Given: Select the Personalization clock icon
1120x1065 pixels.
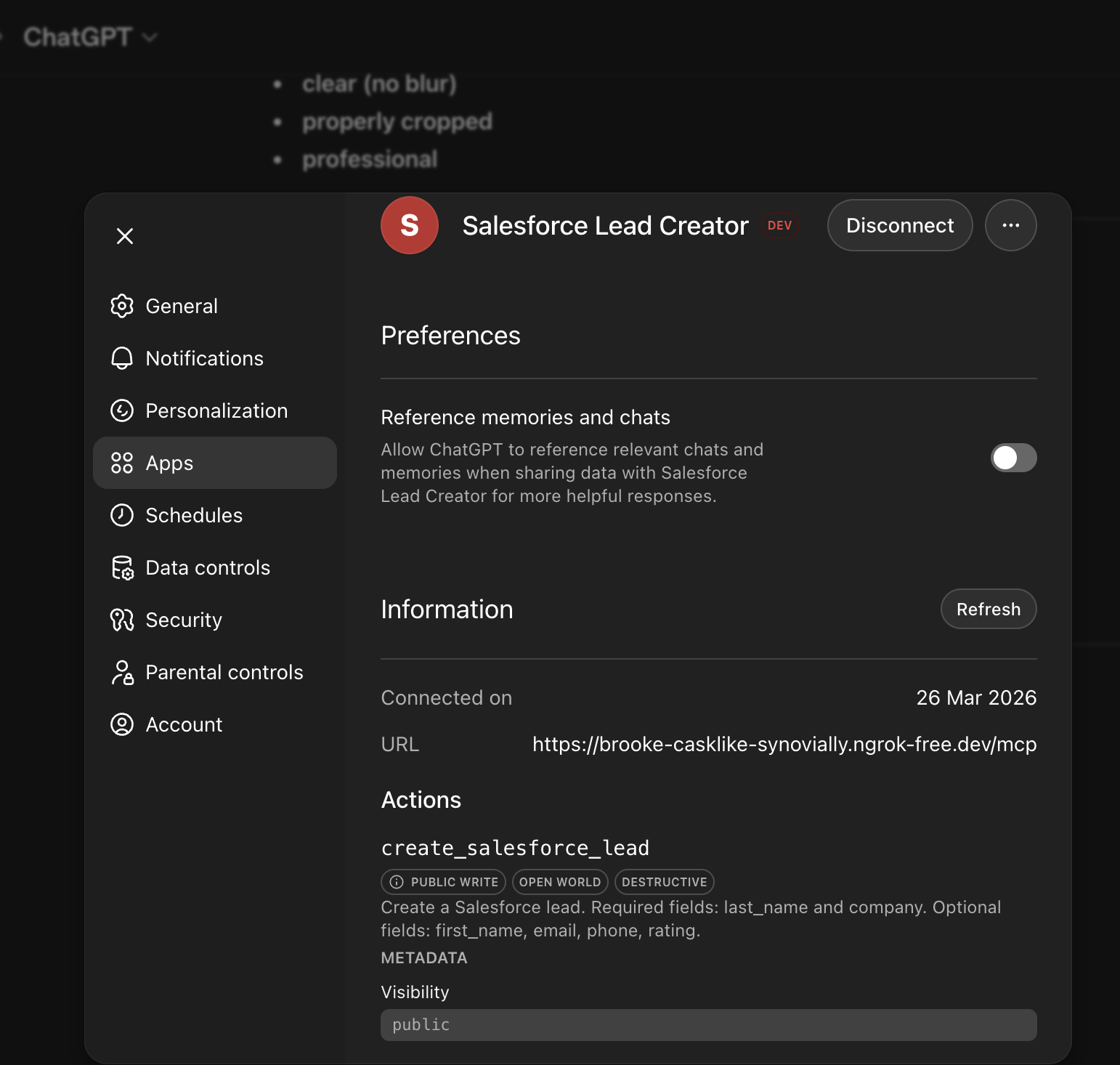Looking at the screenshot, I should pos(123,410).
